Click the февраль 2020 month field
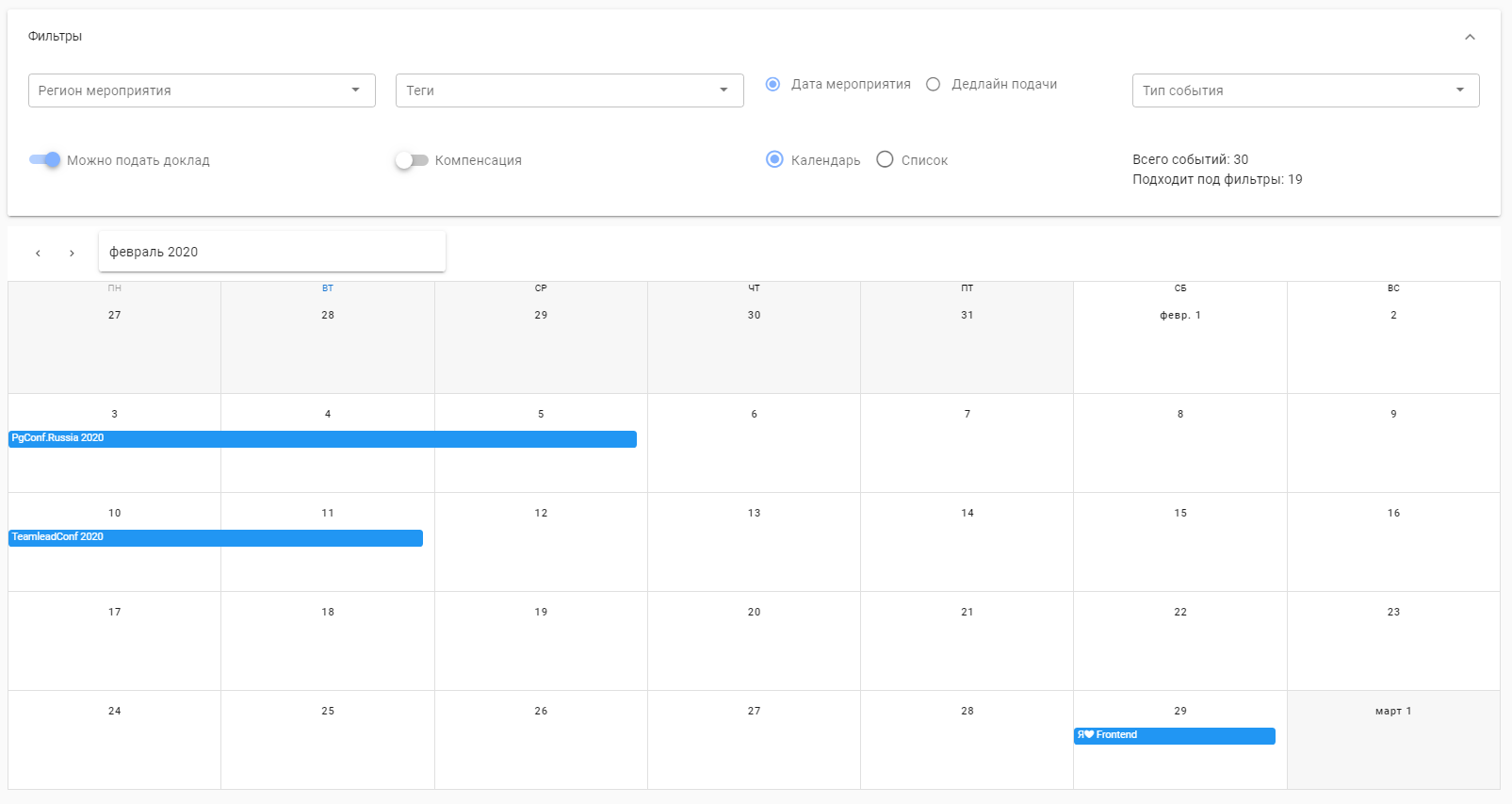Screen dimensions: 1512x804 point(271,252)
